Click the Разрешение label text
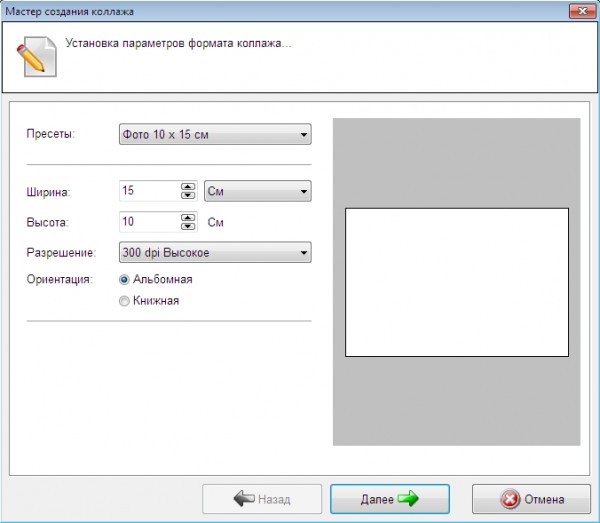Image resolution: width=600 pixels, height=523 pixels. [x=61, y=253]
